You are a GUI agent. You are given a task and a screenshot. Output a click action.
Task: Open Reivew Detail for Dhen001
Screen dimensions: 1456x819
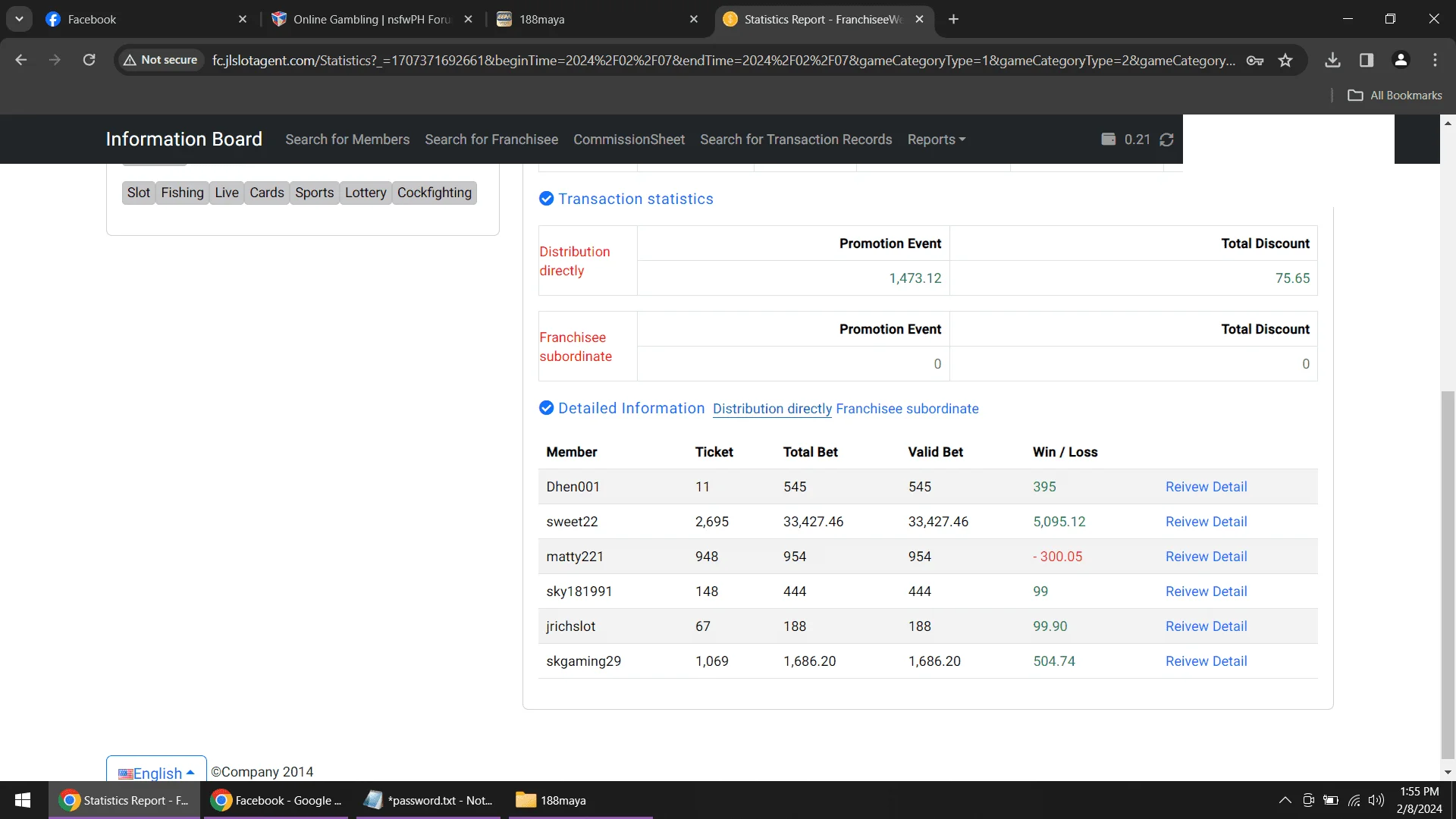1206,487
